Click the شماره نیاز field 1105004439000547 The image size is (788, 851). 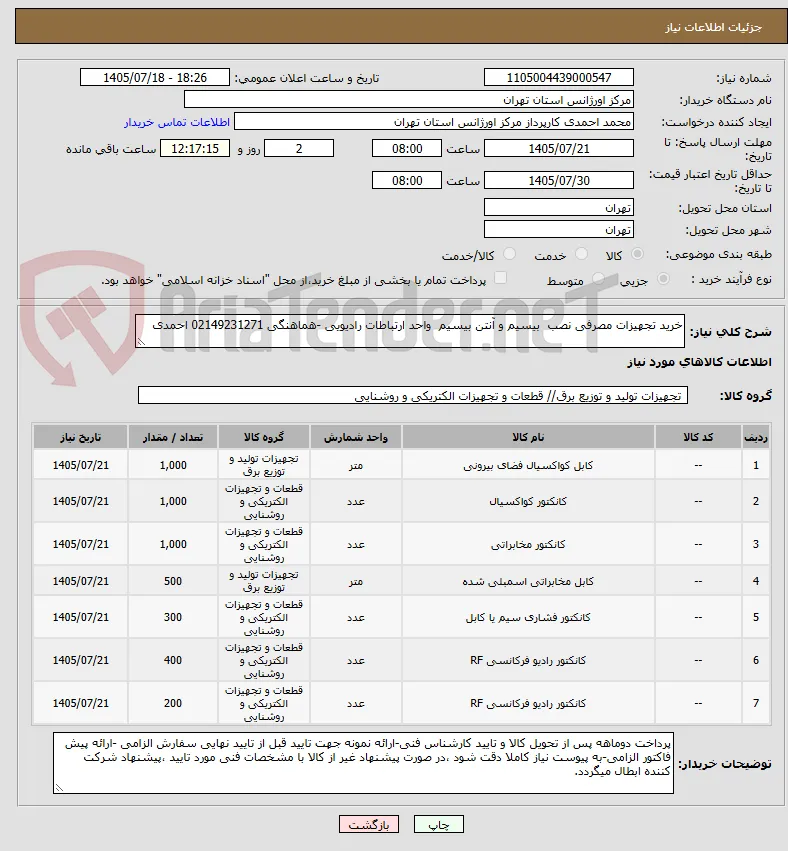click(558, 78)
